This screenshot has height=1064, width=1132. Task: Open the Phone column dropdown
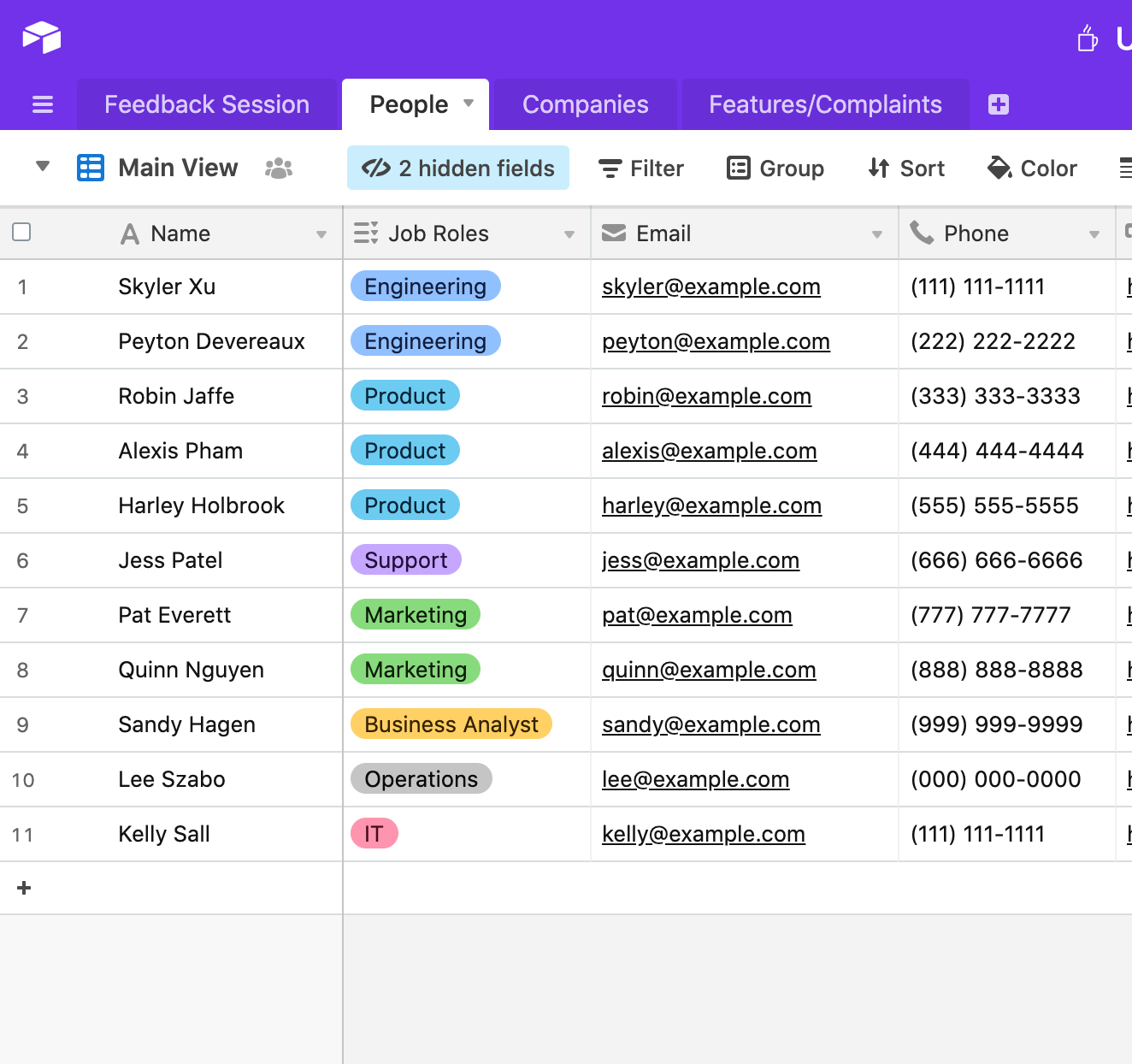[x=1094, y=234]
